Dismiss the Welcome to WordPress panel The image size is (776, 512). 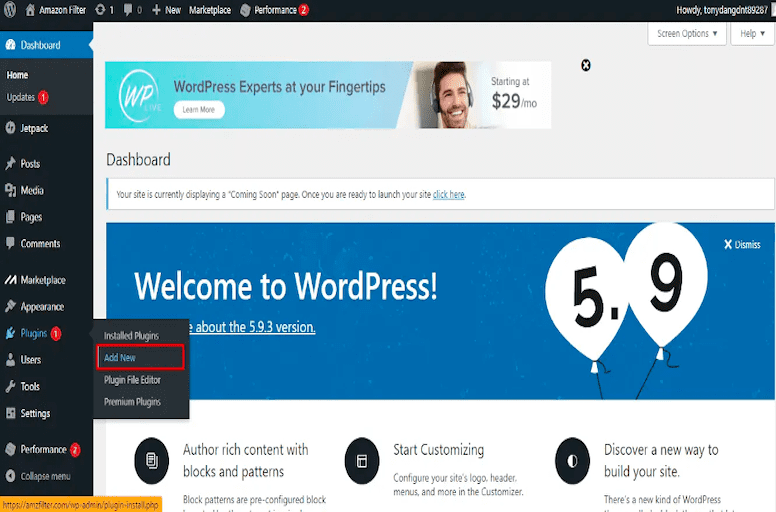742,244
